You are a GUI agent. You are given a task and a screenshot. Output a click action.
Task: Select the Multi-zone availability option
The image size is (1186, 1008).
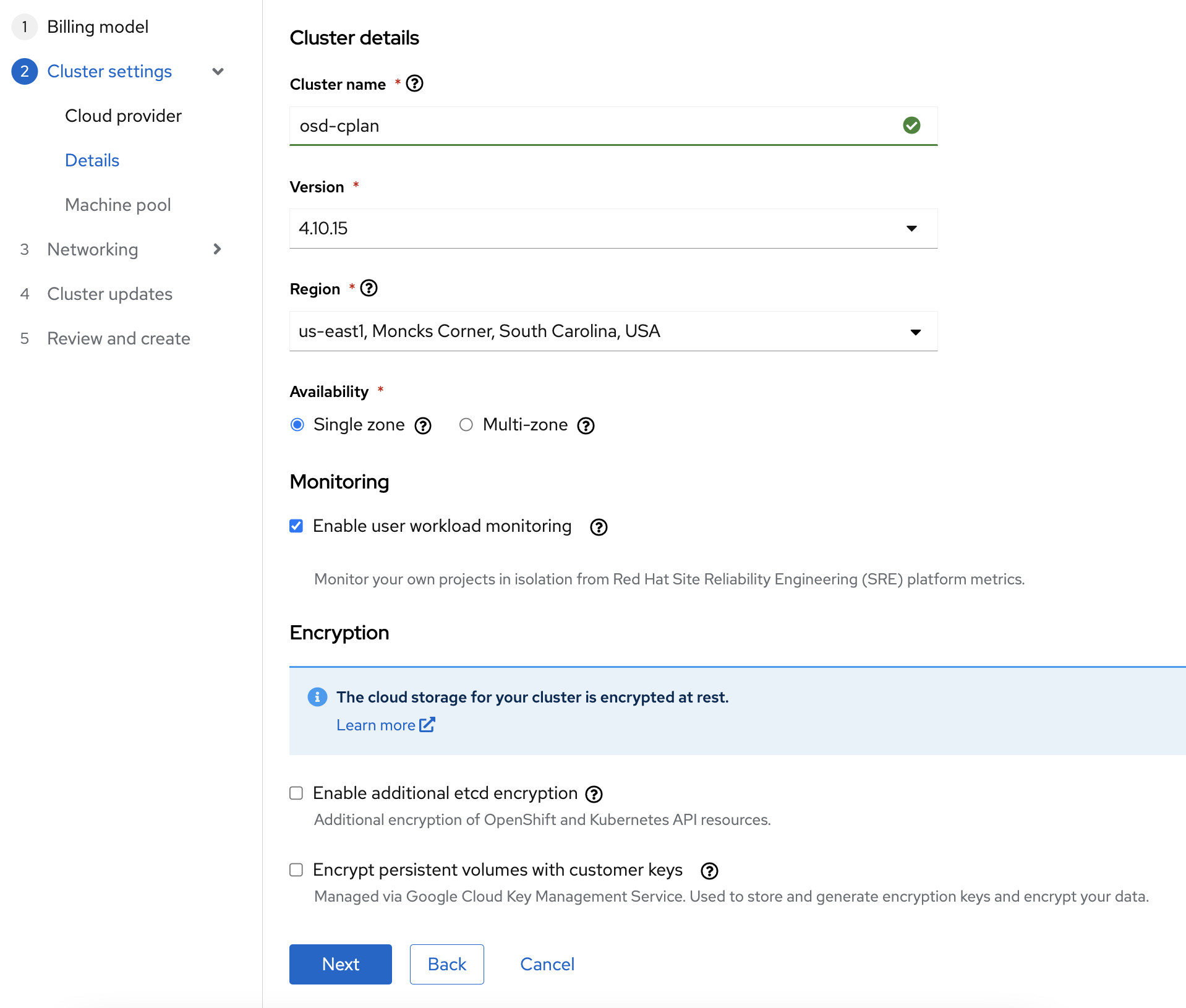(466, 425)
